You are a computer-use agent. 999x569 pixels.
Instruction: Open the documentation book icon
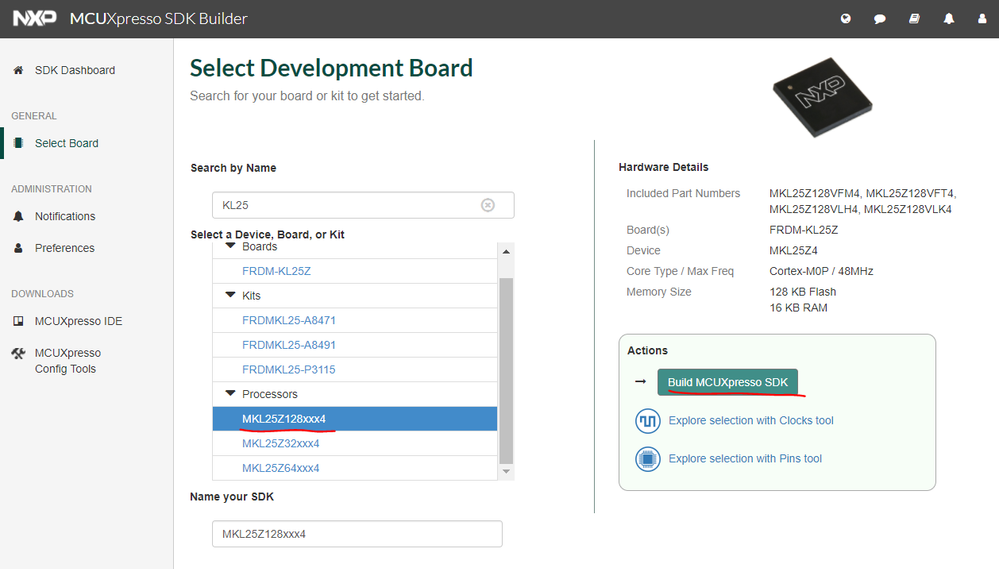(x=914, y=19)
